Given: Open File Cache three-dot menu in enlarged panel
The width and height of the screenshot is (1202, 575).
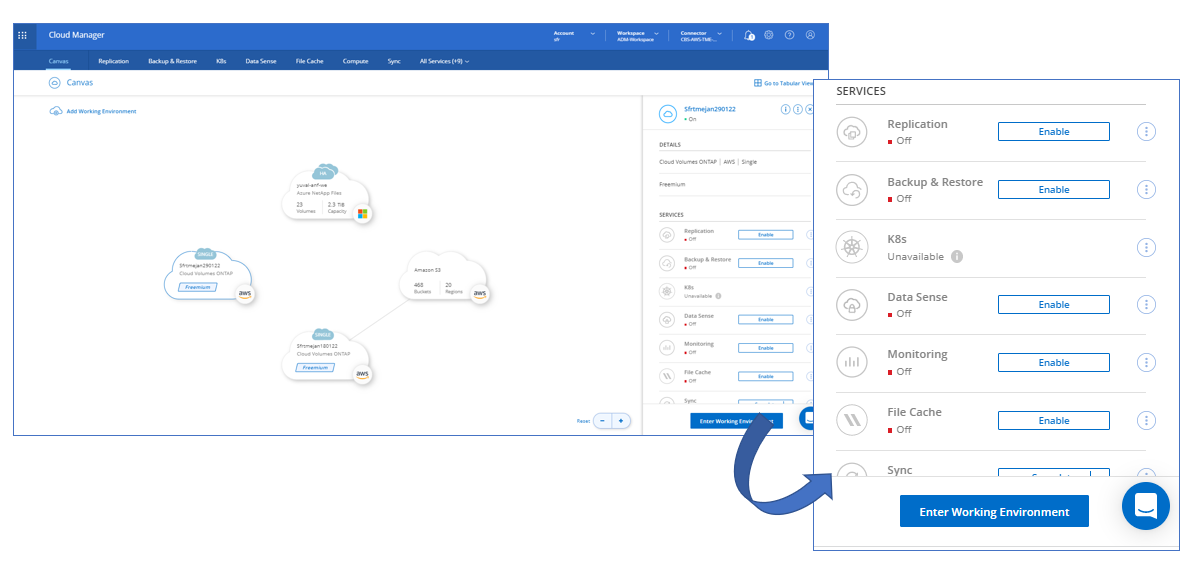Looking at the screenshot, I should 1147,420.
